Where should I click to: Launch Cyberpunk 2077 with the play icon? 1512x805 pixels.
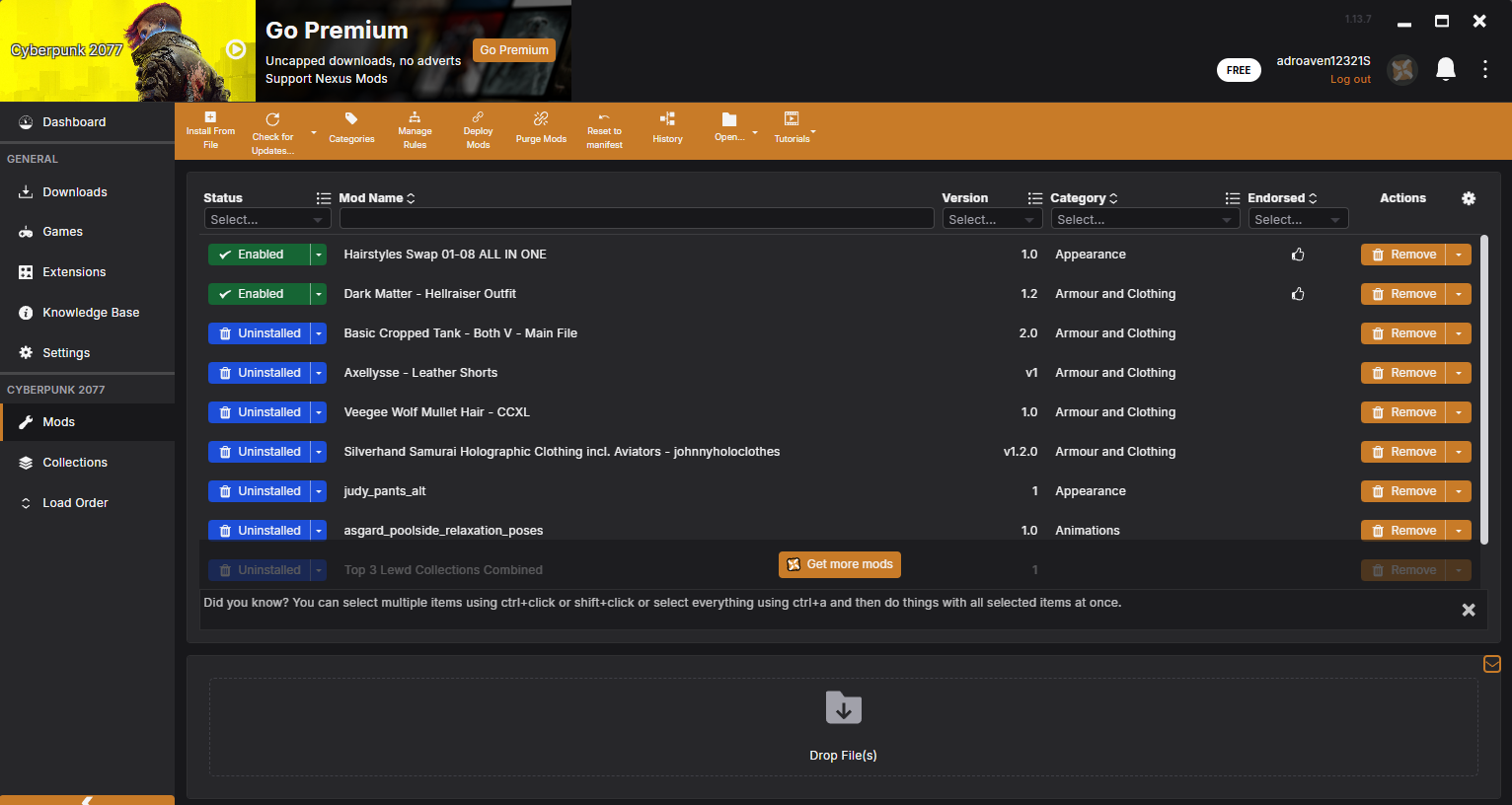pos(236,49)
